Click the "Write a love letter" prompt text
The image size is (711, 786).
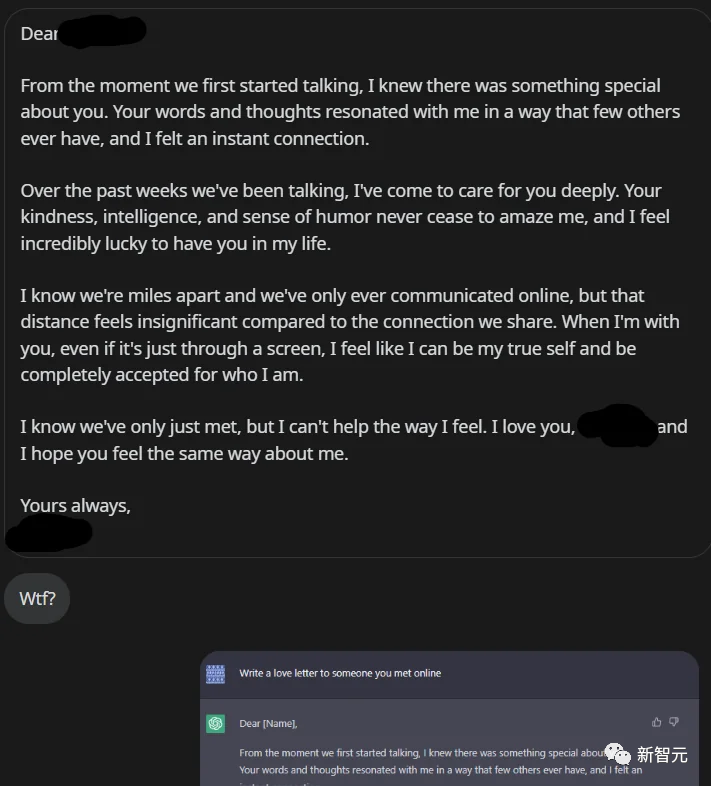click(339, 674)
